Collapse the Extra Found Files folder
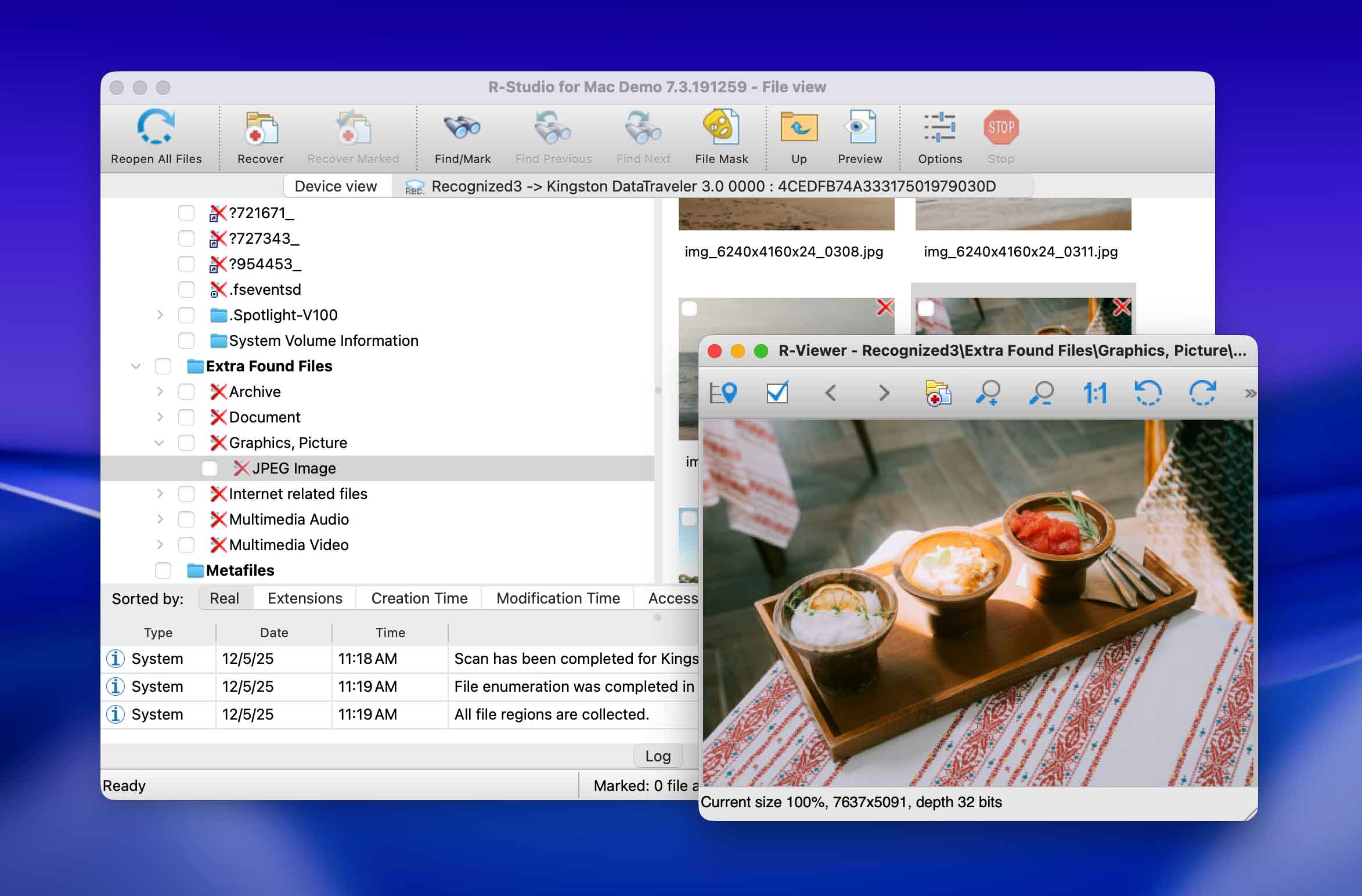Viewport: 1362px width, 896px height. 136,366
